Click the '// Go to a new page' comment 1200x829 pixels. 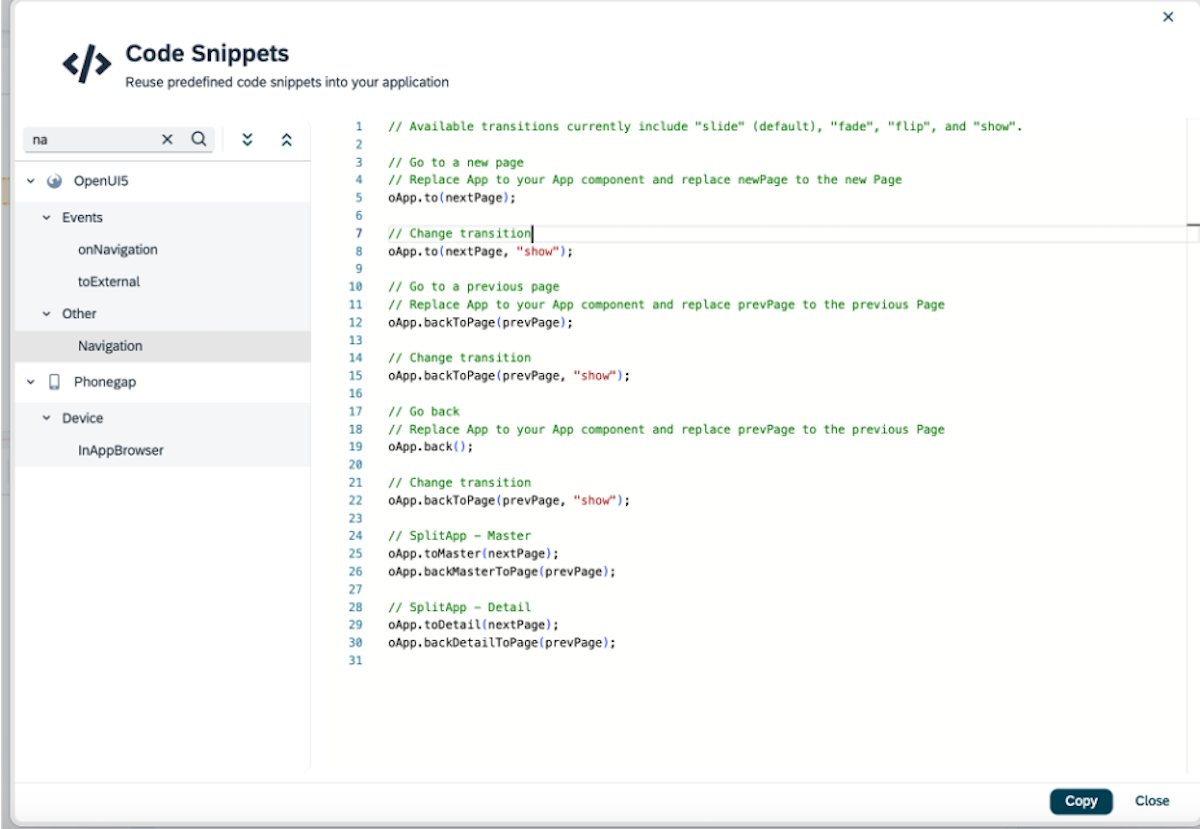455,162
